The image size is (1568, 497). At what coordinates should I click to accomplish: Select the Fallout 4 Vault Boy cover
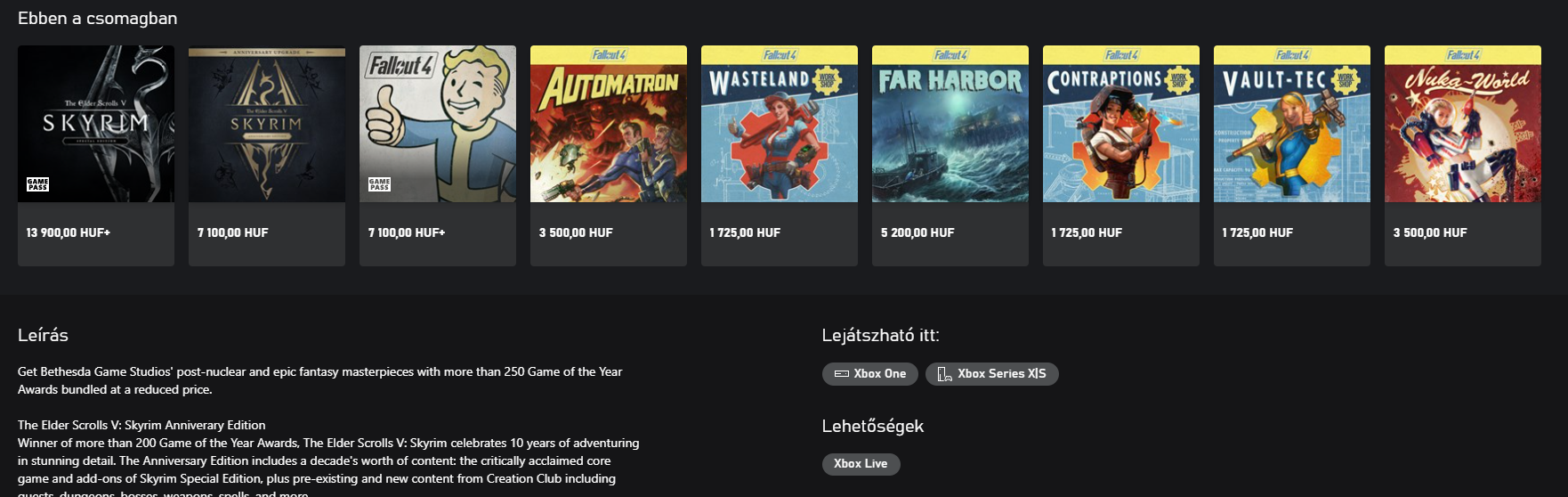[x=438, y=124]
